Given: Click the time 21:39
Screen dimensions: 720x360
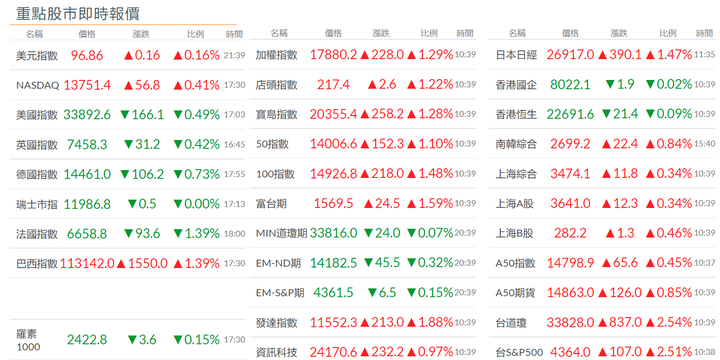Looking at the screenshot, I should click(x=234, y=56).
